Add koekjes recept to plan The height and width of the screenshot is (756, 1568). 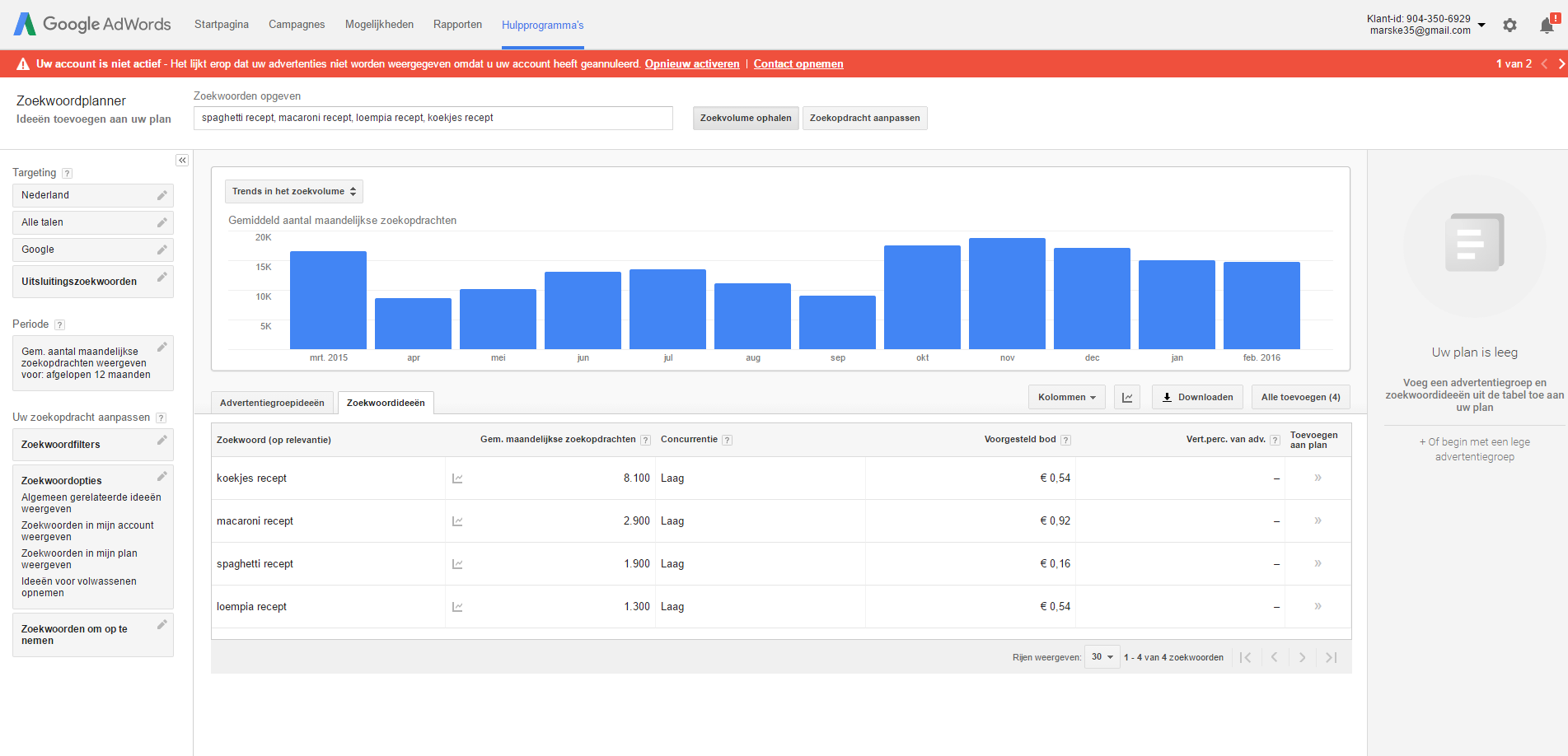1318,478
